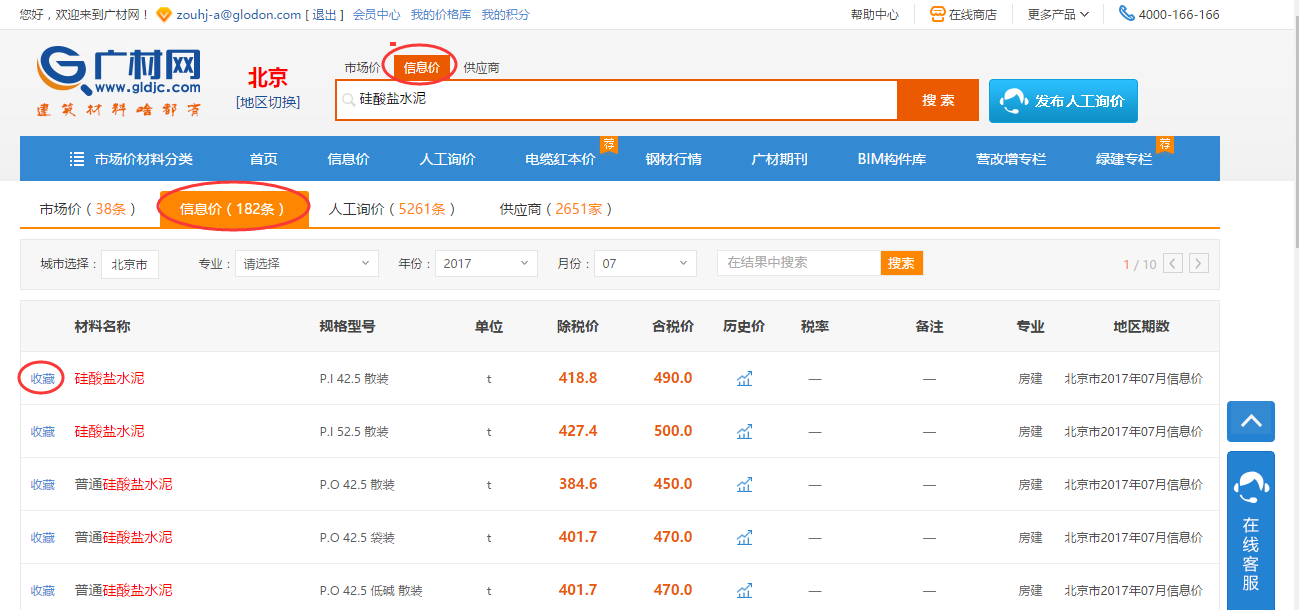Click the 在结果中搜索 input field
This screenshot has width=1299, height=610.
pos(798,263)
